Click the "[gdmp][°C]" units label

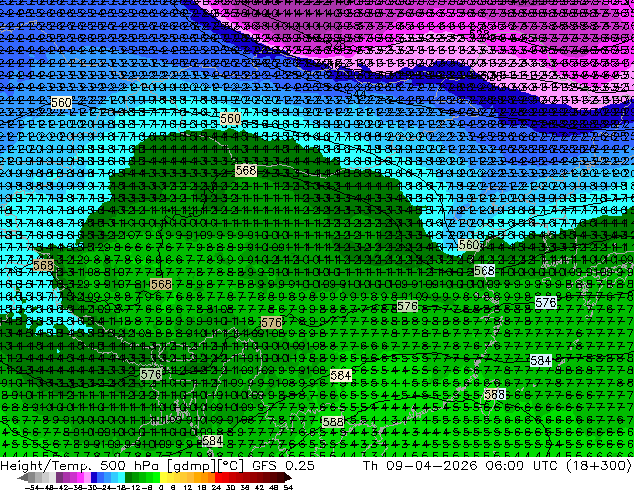tap(205, 465)
